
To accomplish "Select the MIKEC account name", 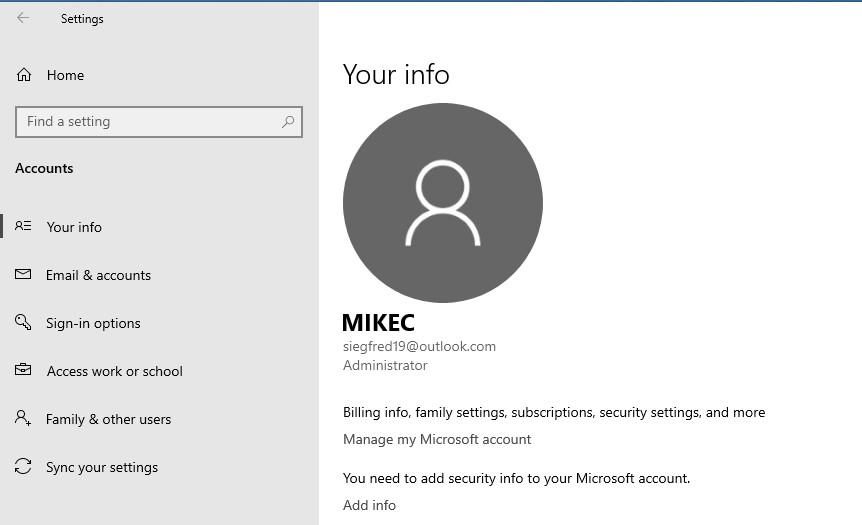I will click(x=378, y=323).
